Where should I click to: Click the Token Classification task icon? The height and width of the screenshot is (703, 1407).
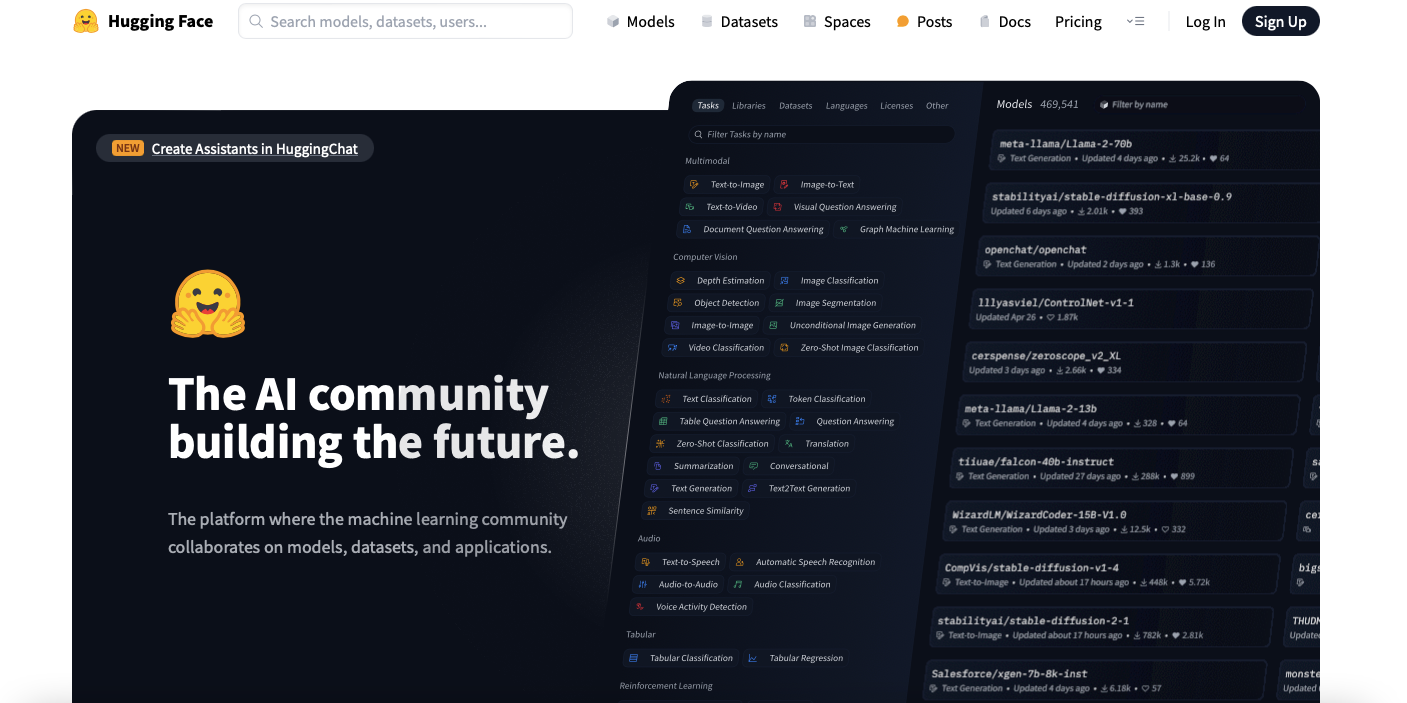pos(772,399)
